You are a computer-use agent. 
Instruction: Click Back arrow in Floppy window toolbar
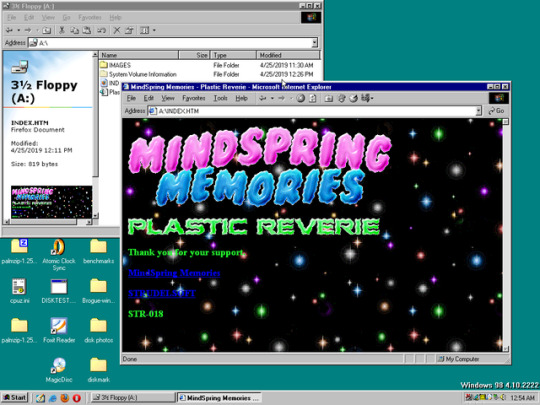pyautogui.click(x=9, y=30)
